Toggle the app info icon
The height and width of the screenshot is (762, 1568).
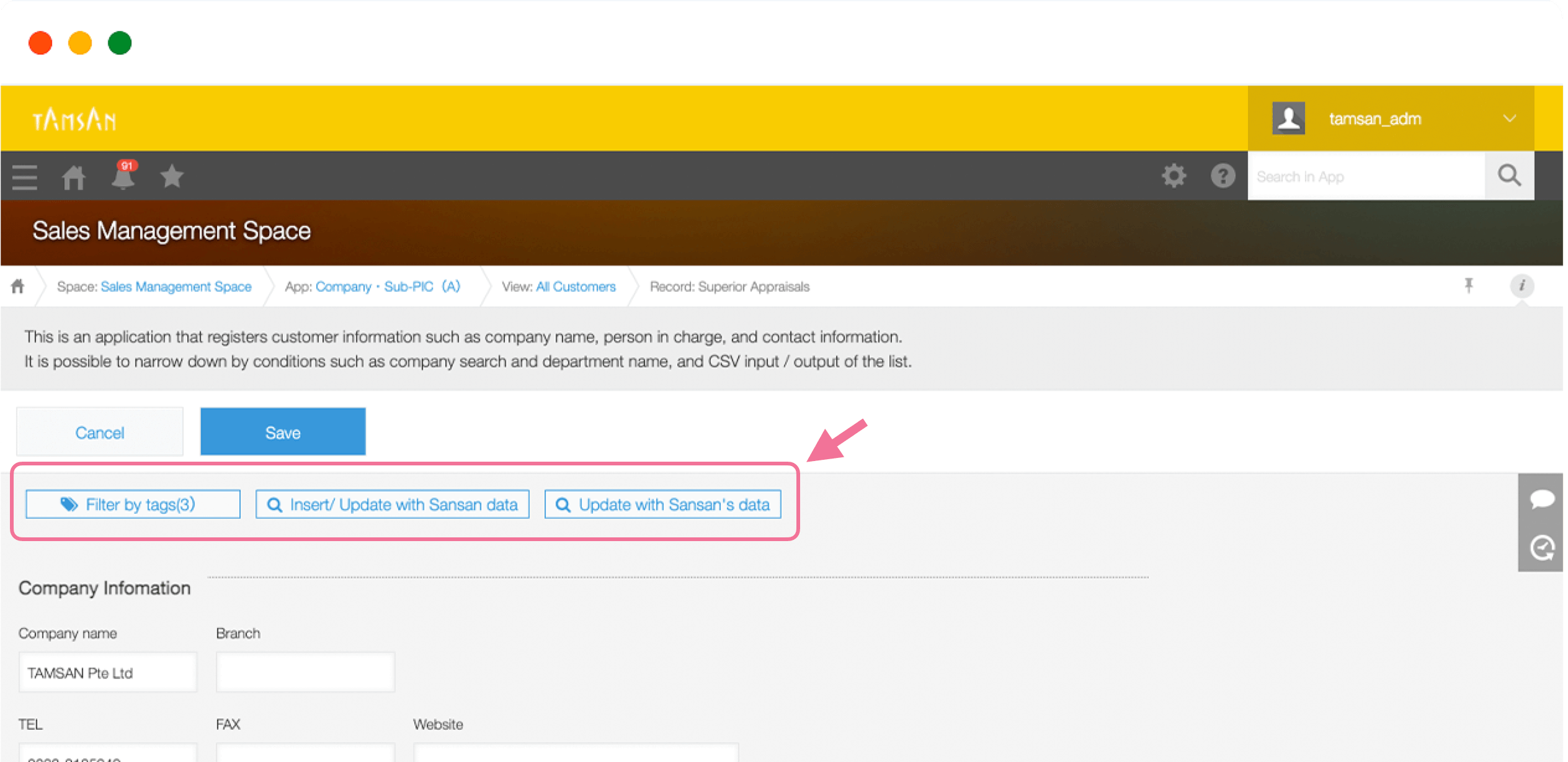[1521, 286]
